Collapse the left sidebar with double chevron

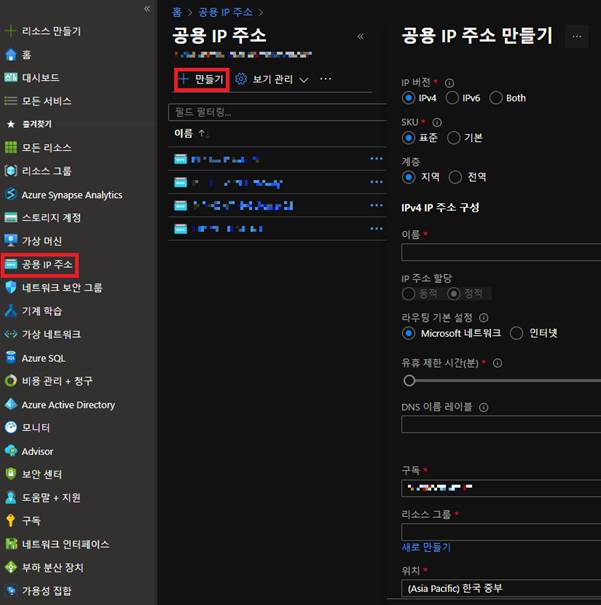[x=147, y=9]
